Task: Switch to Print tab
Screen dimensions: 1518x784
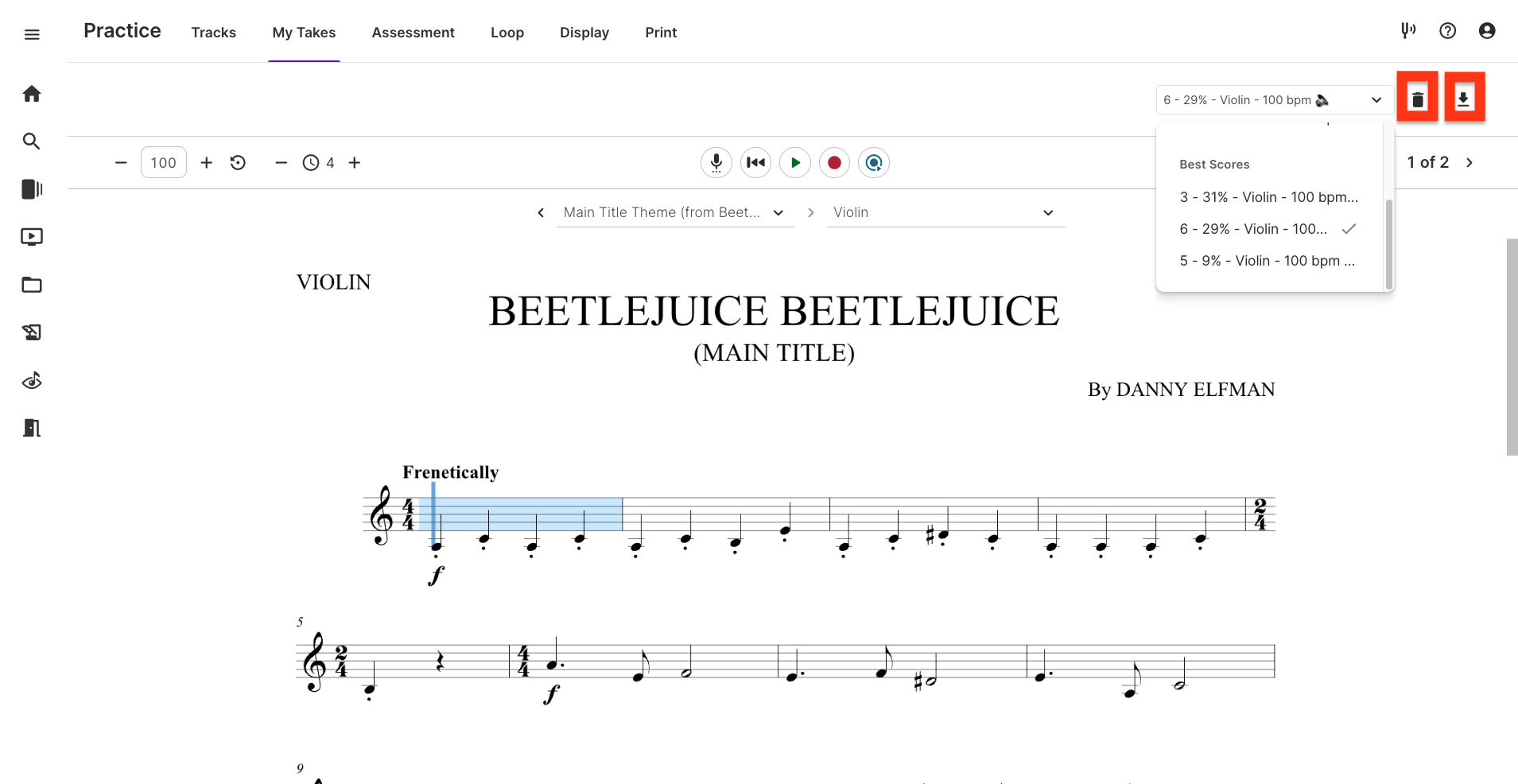Action: click(x=661, y=33)
